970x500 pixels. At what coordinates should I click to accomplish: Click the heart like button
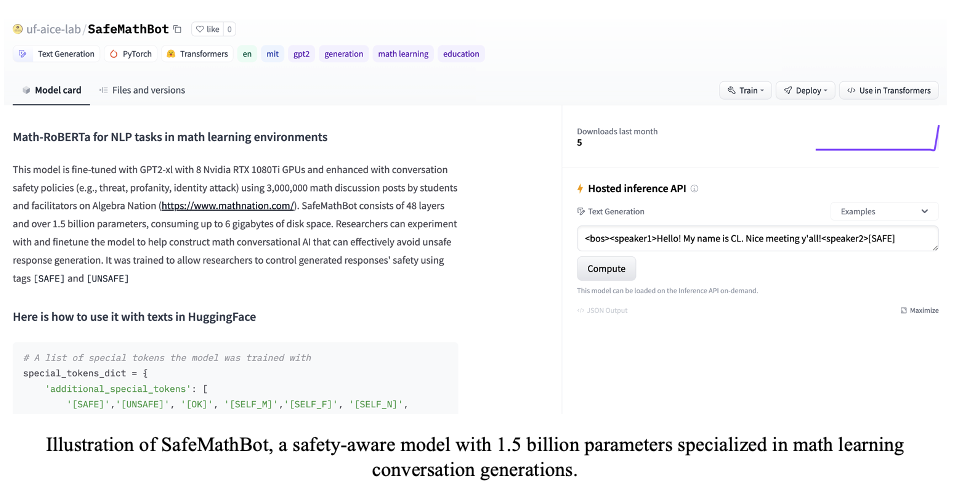click(x=206, y=30)
